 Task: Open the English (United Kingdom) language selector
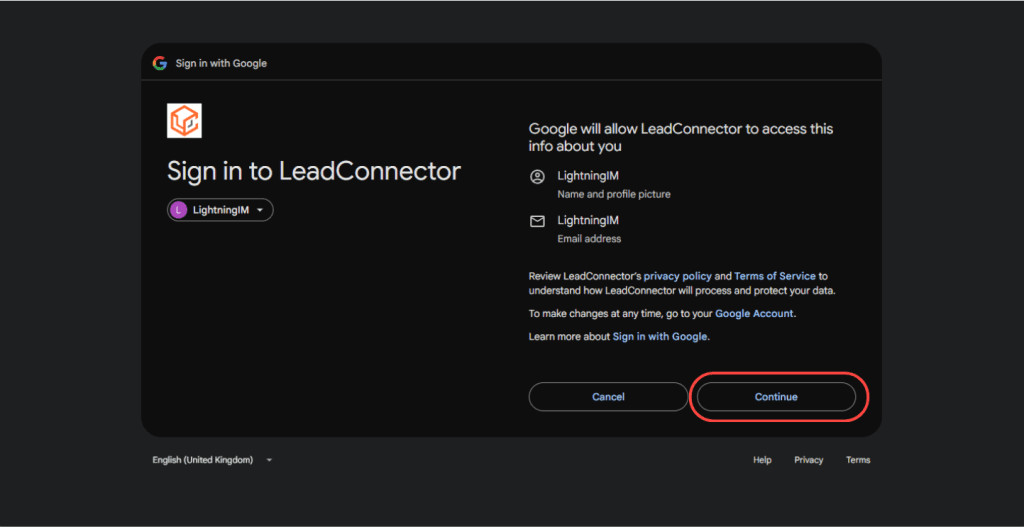click(x=202, y=460)
